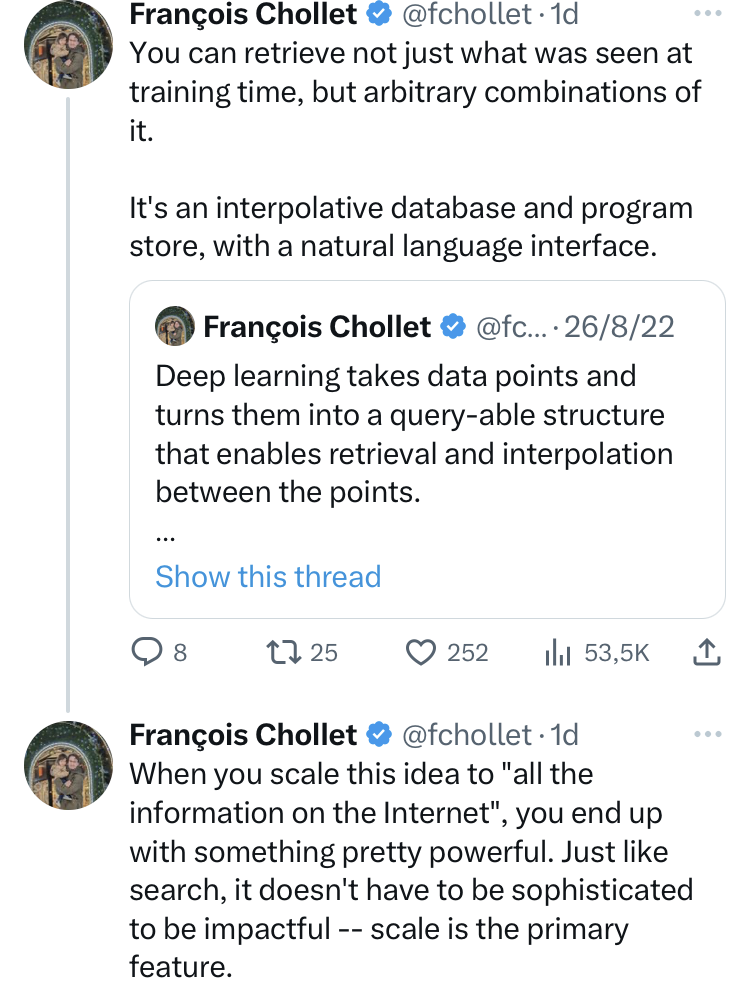Like the tweet using the heart icon
This screenshot has height=992, width=750.
[x=421, y=652]
